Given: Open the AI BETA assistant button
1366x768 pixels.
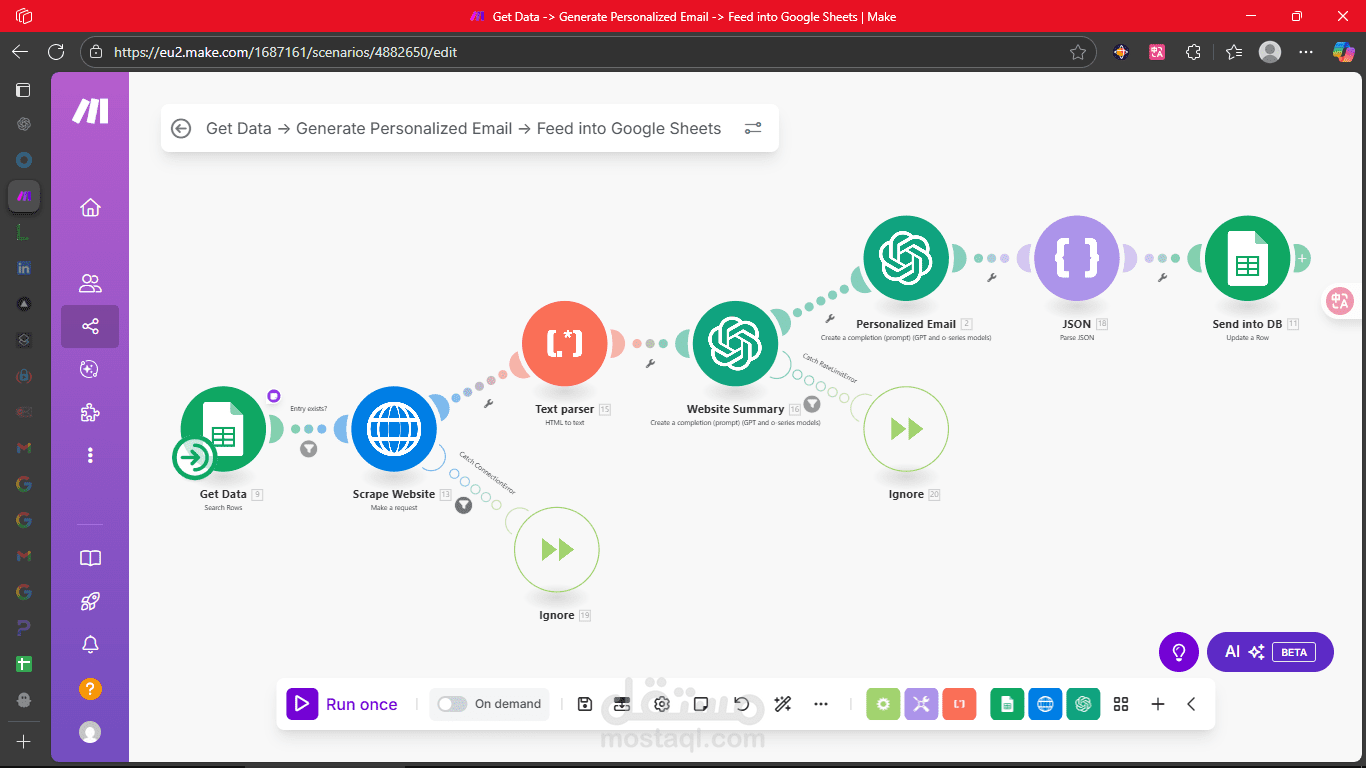Looking at the screenshot, I should click(1270, 652).
